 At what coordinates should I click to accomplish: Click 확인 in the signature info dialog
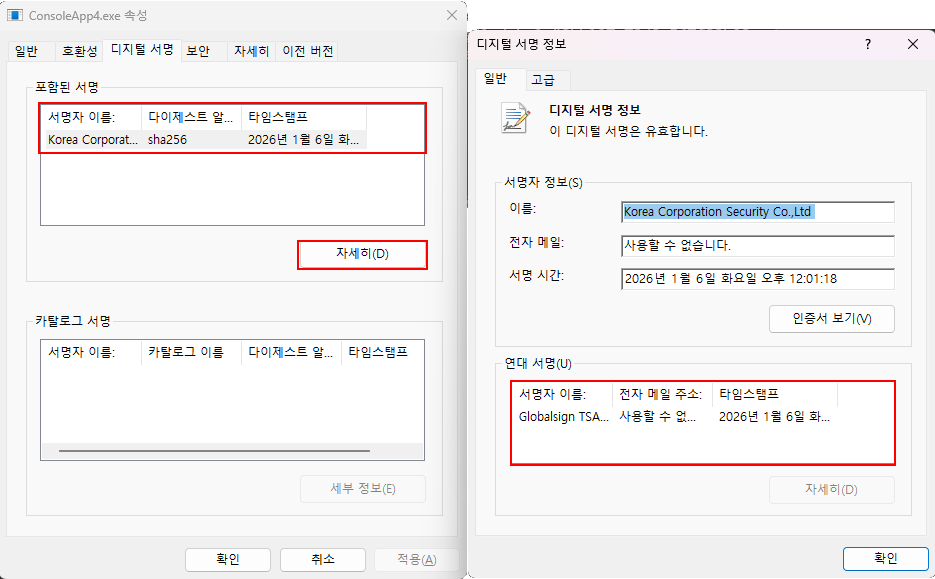[884, 558]
